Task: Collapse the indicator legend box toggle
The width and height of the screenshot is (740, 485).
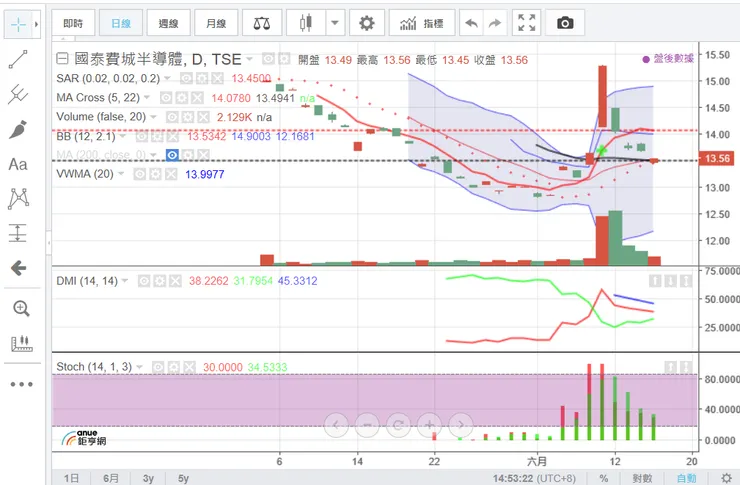Action: [62, 59]
